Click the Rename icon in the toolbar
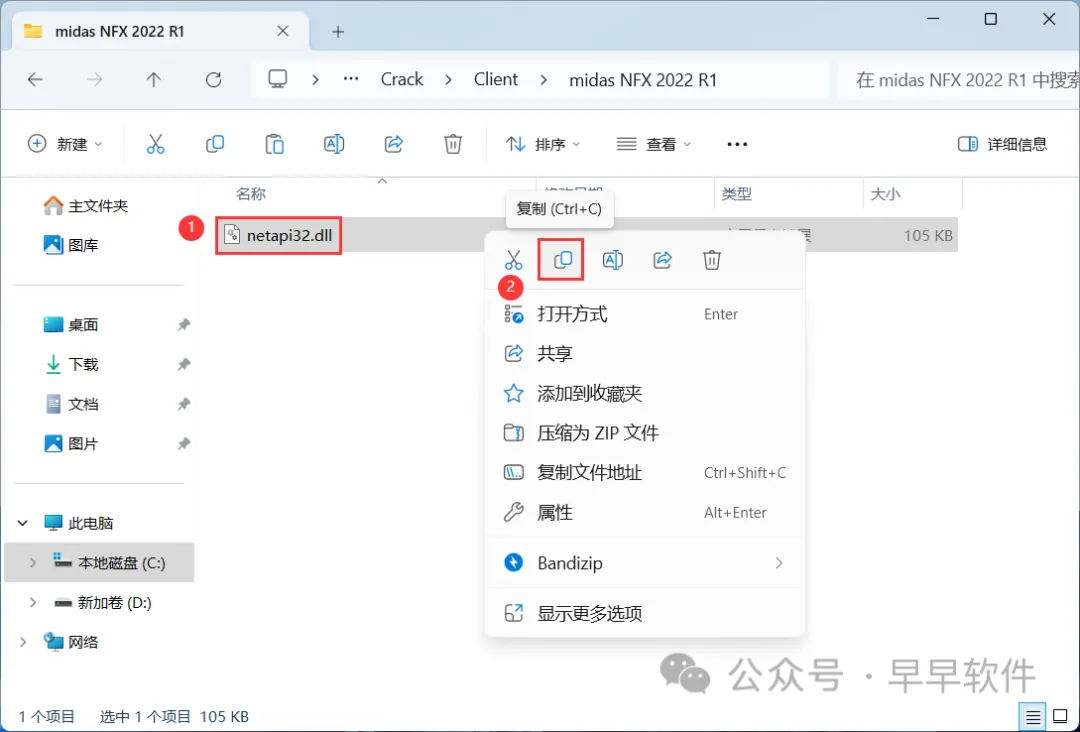1080x732 pixels. [x=334, y=144]
